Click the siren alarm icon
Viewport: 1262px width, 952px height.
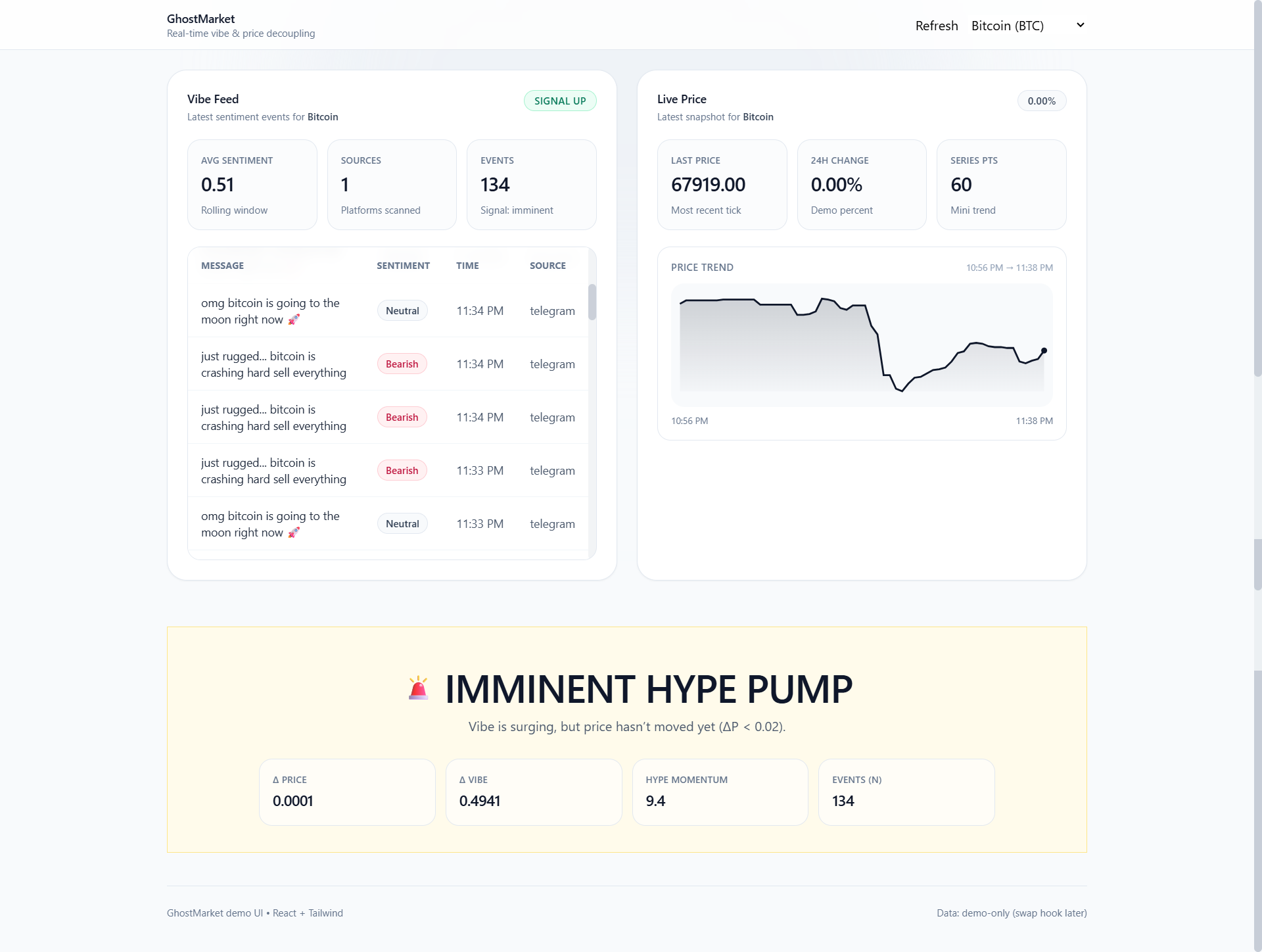[418, 688]
